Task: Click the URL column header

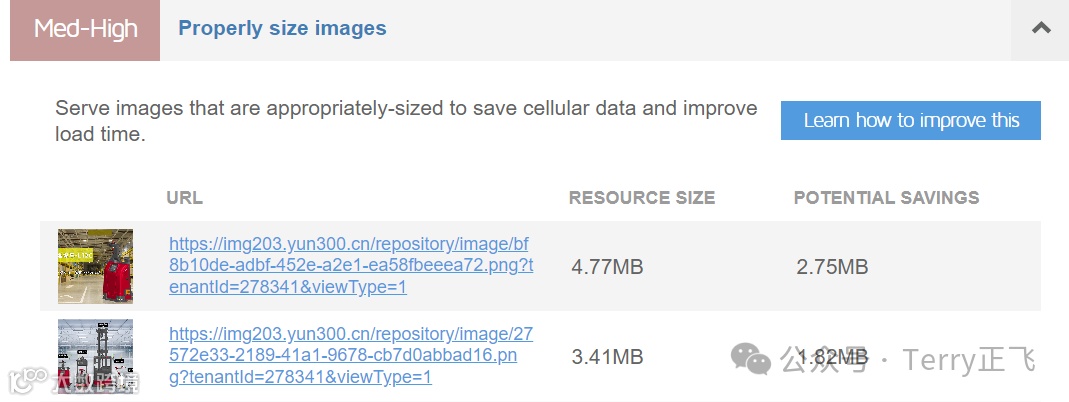Action: pos(184,198)
